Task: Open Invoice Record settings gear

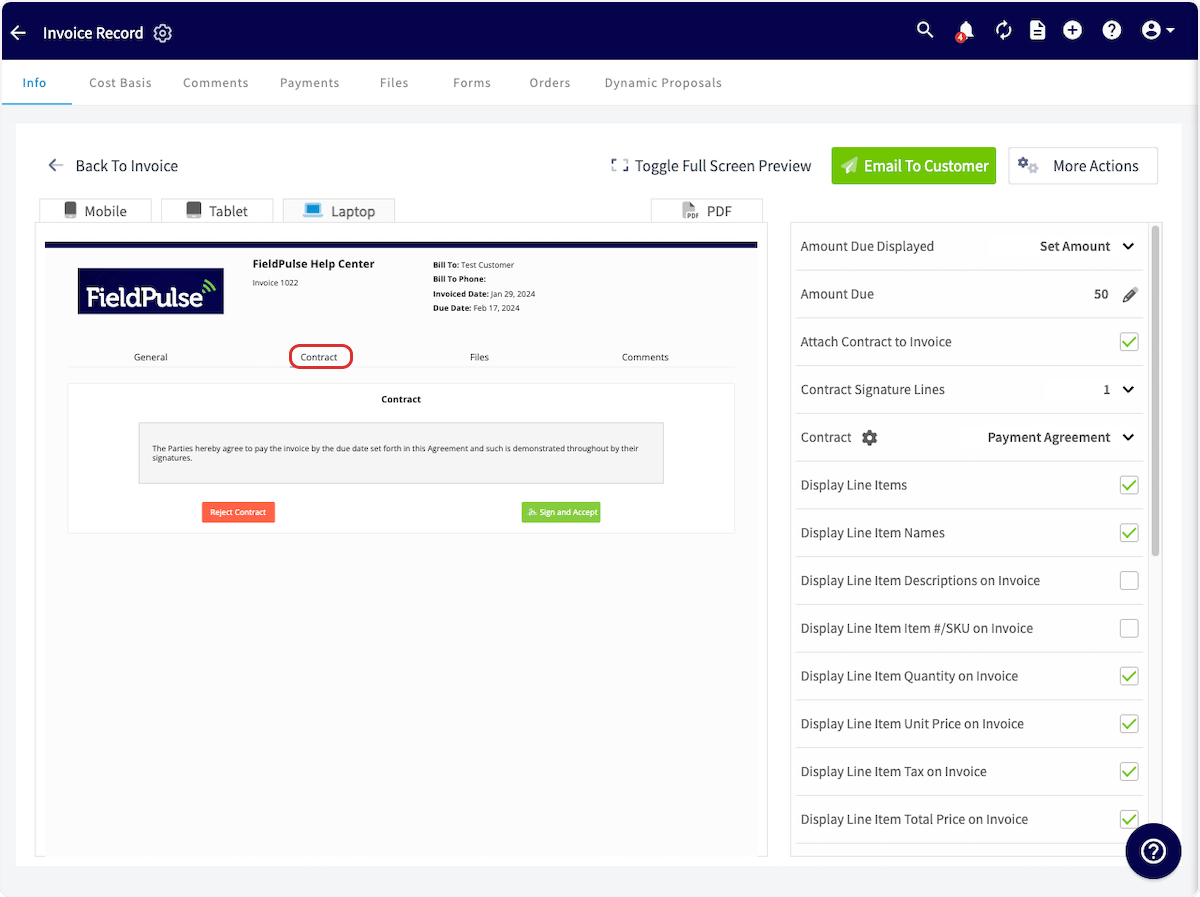Action: pos(163,33)
